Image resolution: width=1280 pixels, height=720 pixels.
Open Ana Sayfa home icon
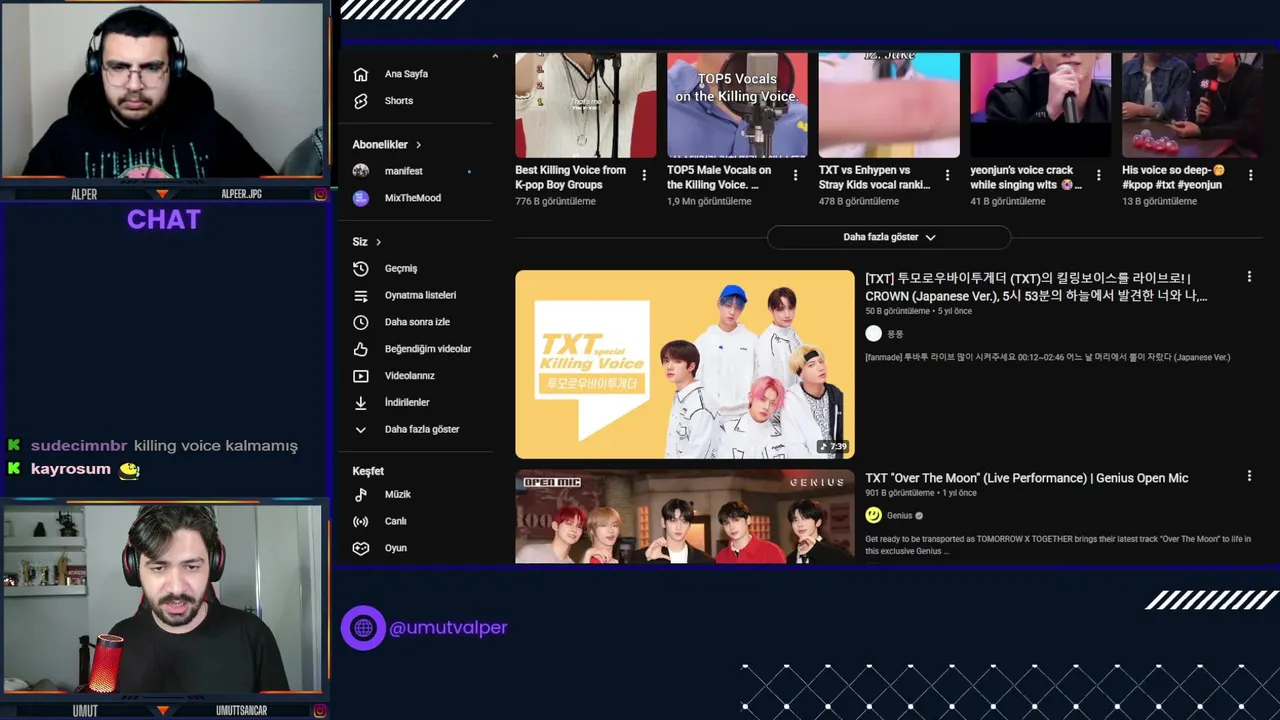[x=361, y=74]
